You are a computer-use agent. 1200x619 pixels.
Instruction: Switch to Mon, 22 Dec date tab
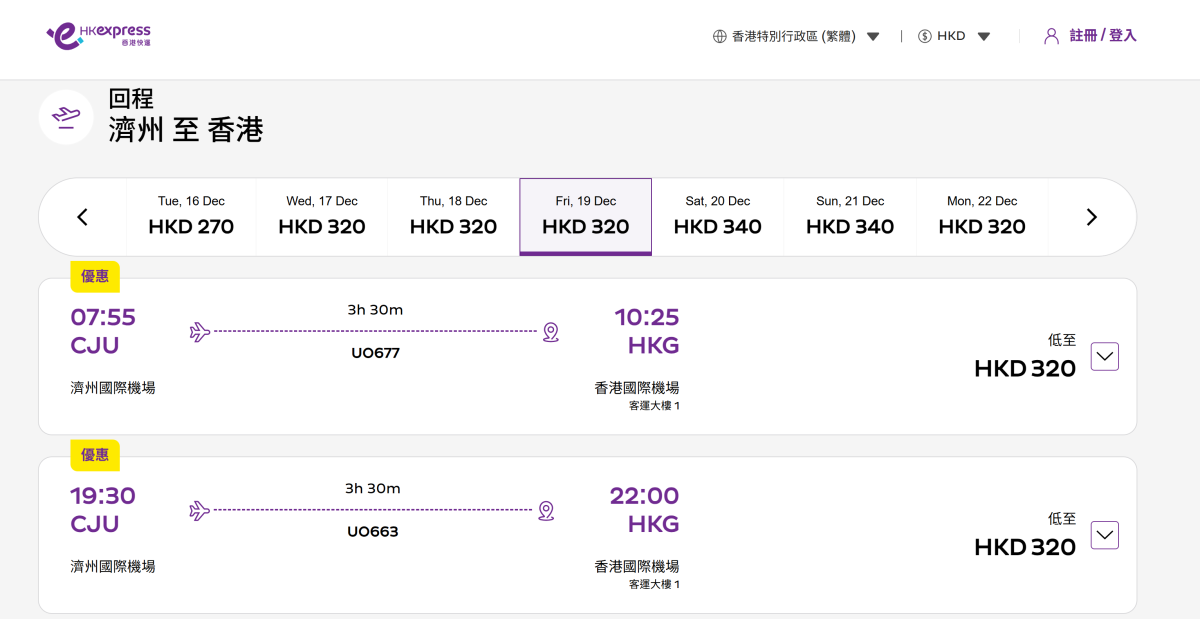(x=981, y=217)
